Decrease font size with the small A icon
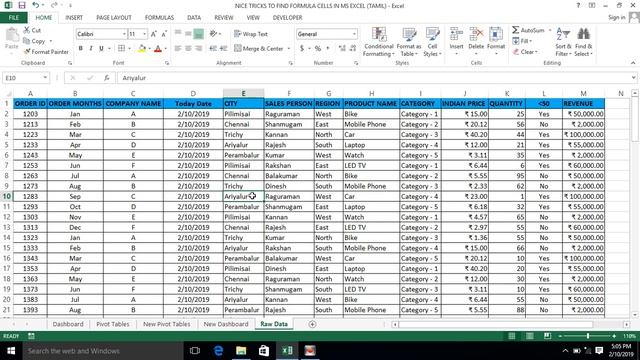Screen dimensions: 640x360 (164, 34)
